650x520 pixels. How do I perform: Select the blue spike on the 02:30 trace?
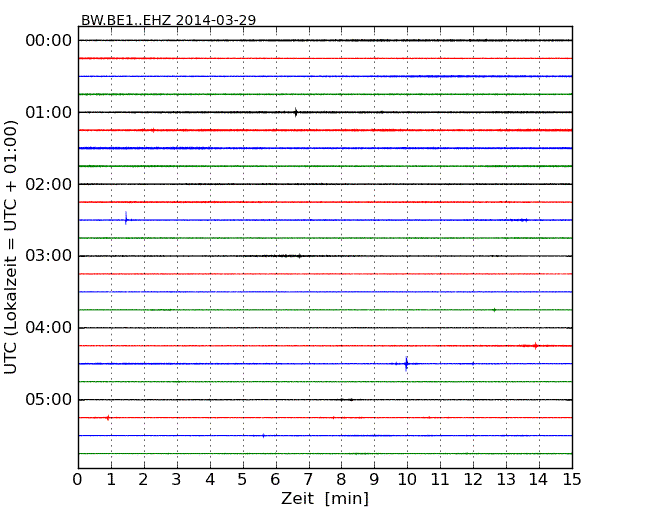(126, 218)
